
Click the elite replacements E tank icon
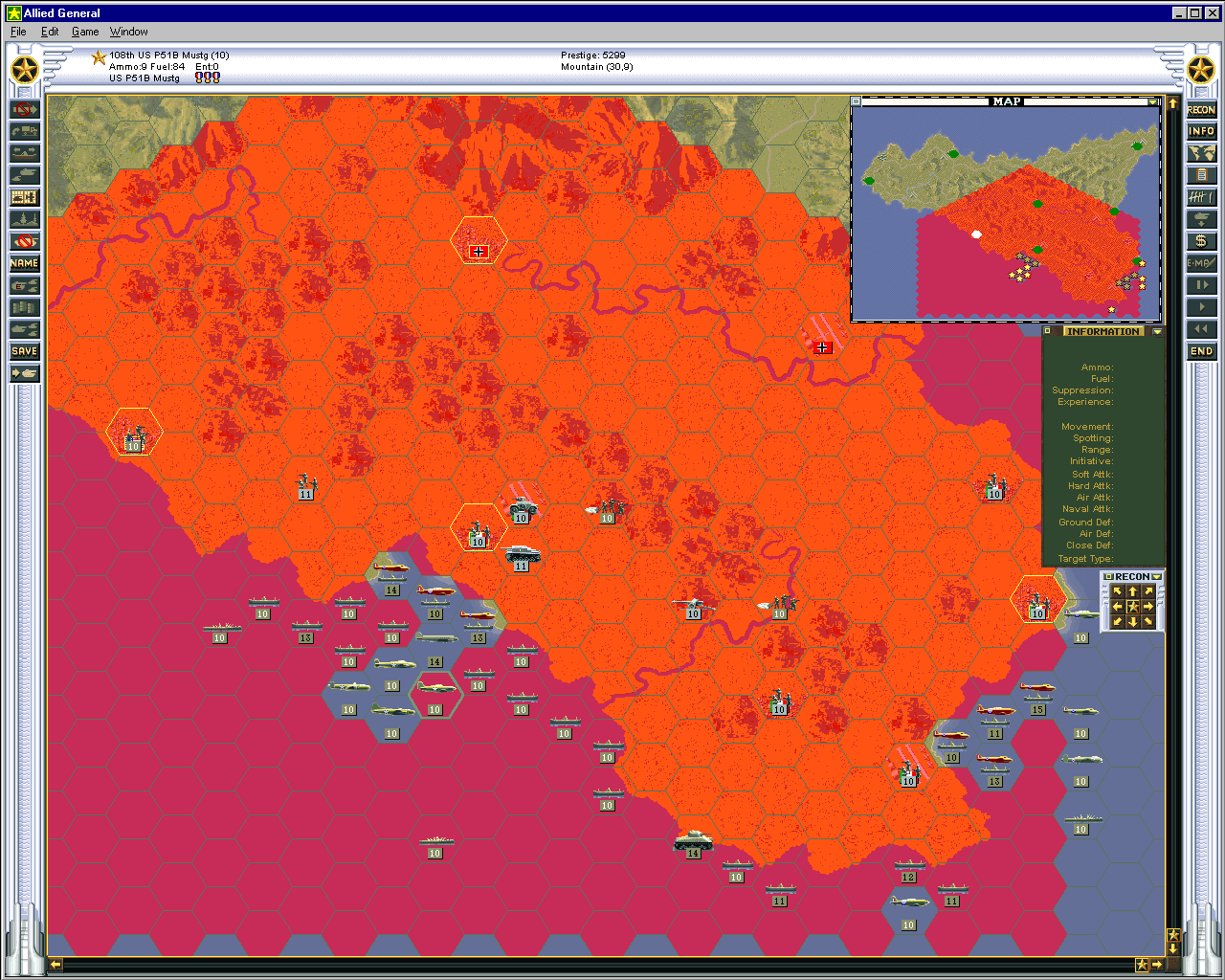coord(24,285)
